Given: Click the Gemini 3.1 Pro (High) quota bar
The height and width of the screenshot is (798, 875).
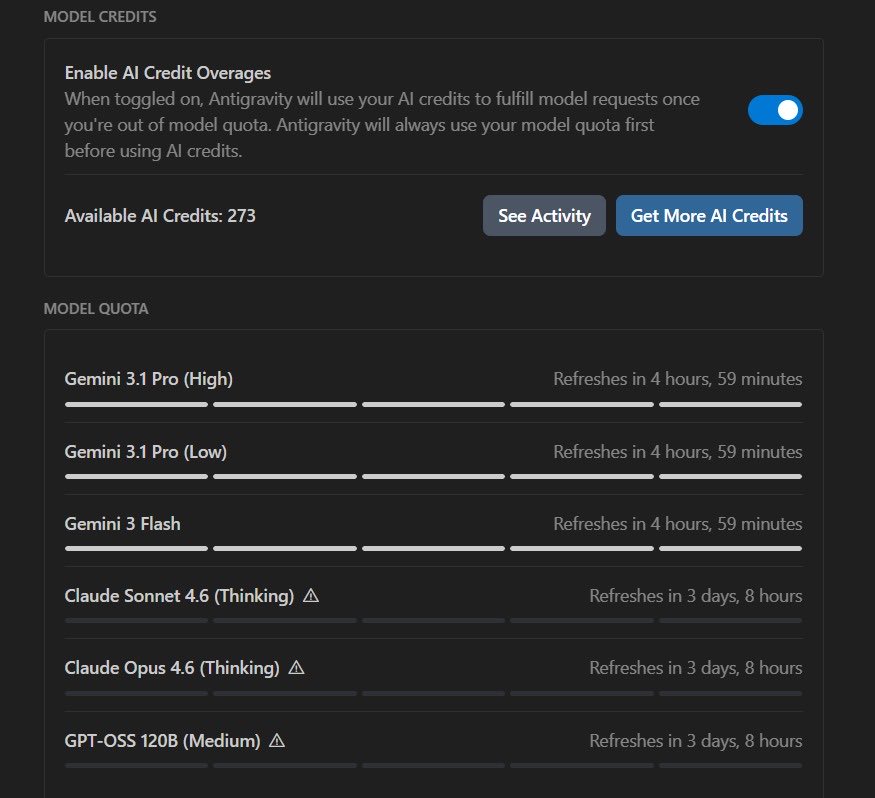Looking at the screenshot, I should [434, 405].
